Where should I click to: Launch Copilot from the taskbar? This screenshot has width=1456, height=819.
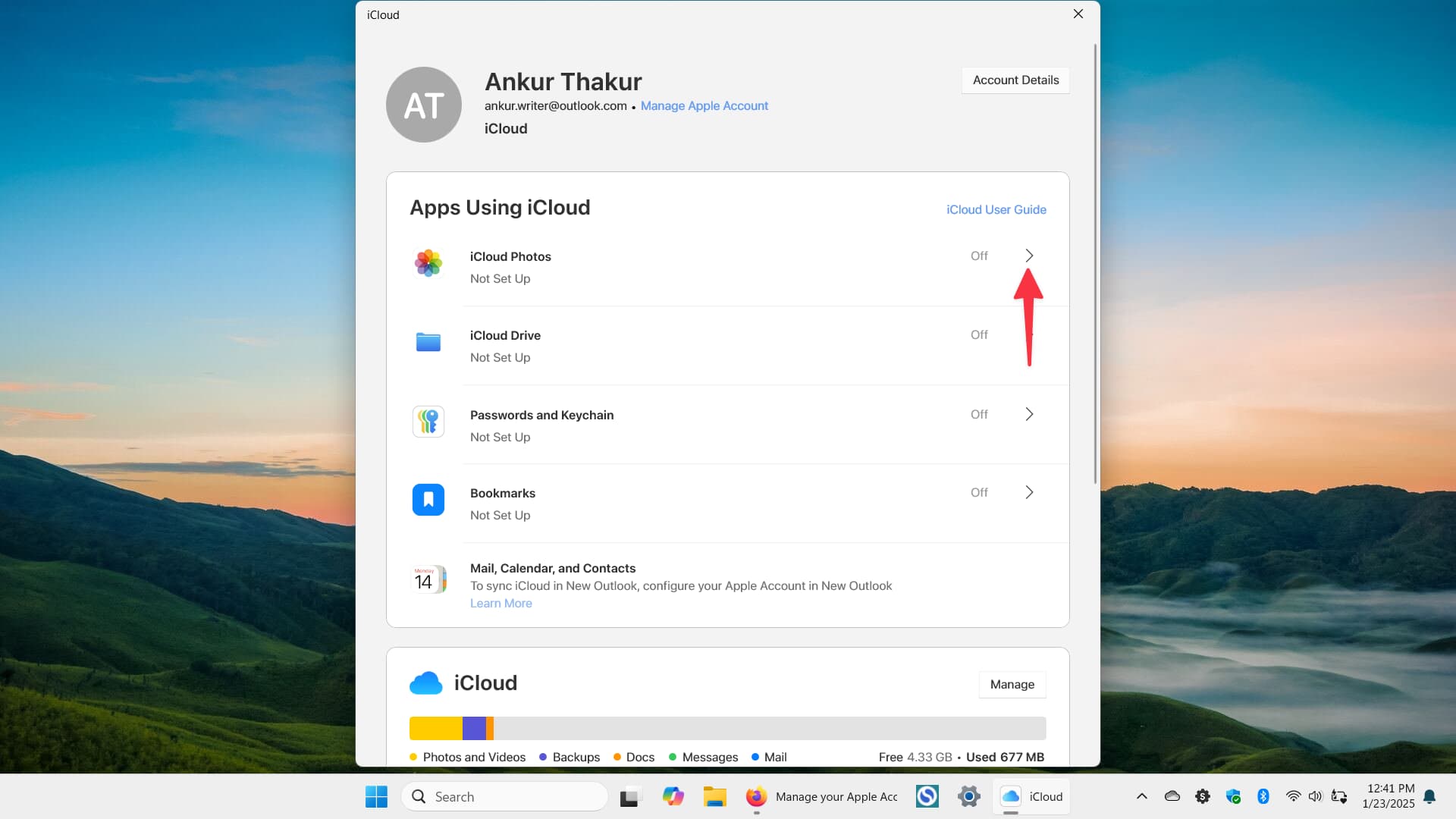[673, 796]
